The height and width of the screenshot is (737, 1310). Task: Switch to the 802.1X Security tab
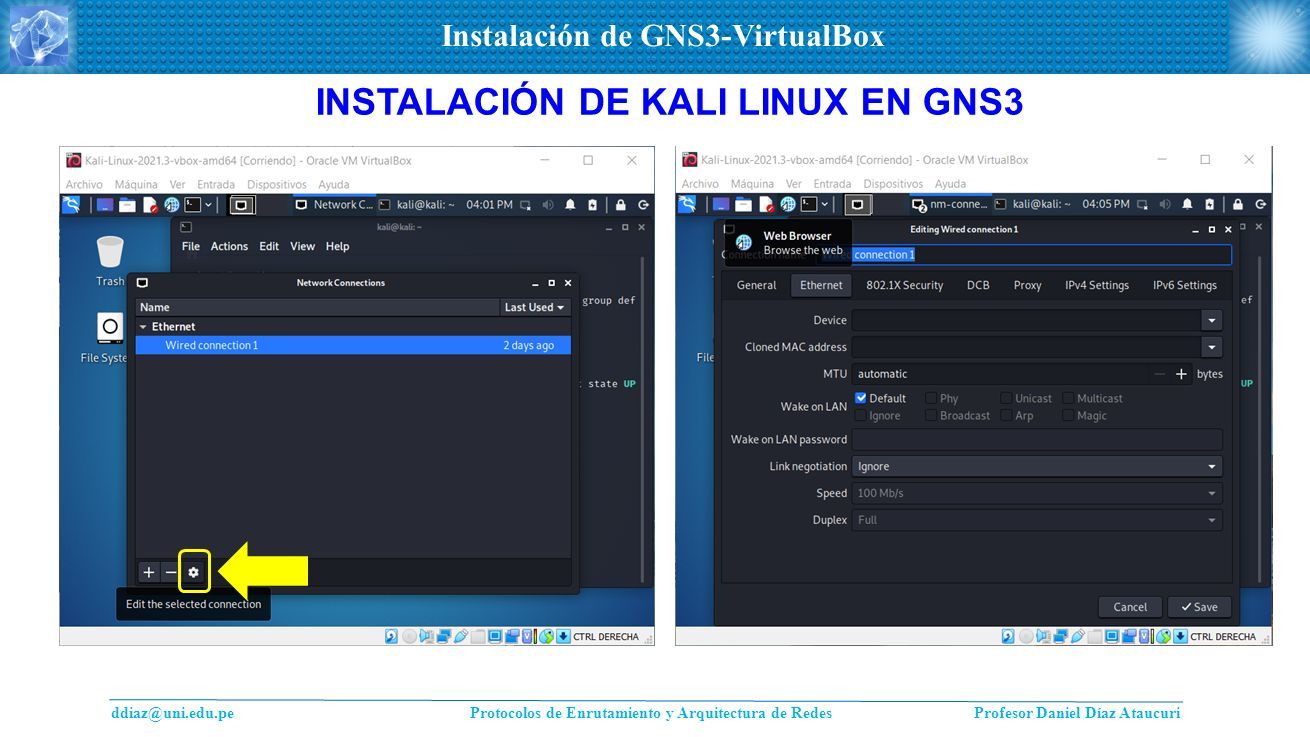coord(904,285)
